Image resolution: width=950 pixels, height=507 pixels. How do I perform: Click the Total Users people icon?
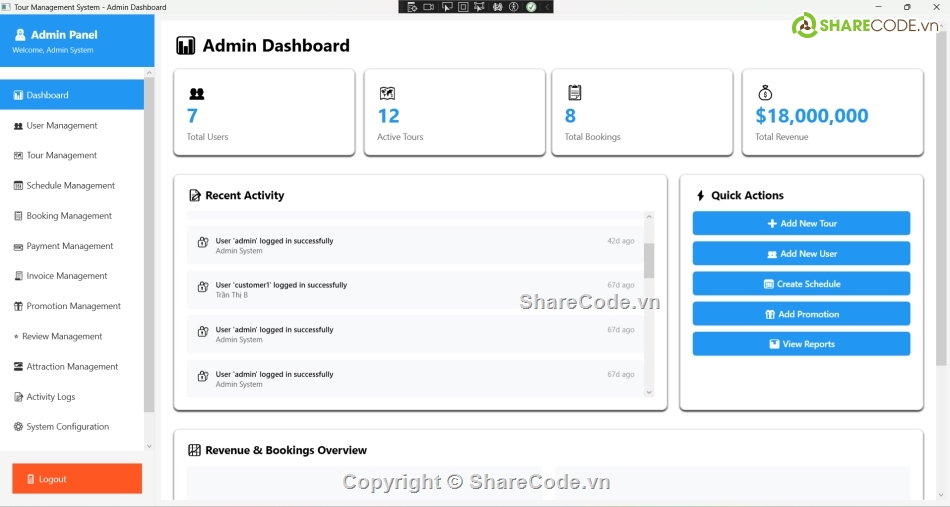[196, 94]
